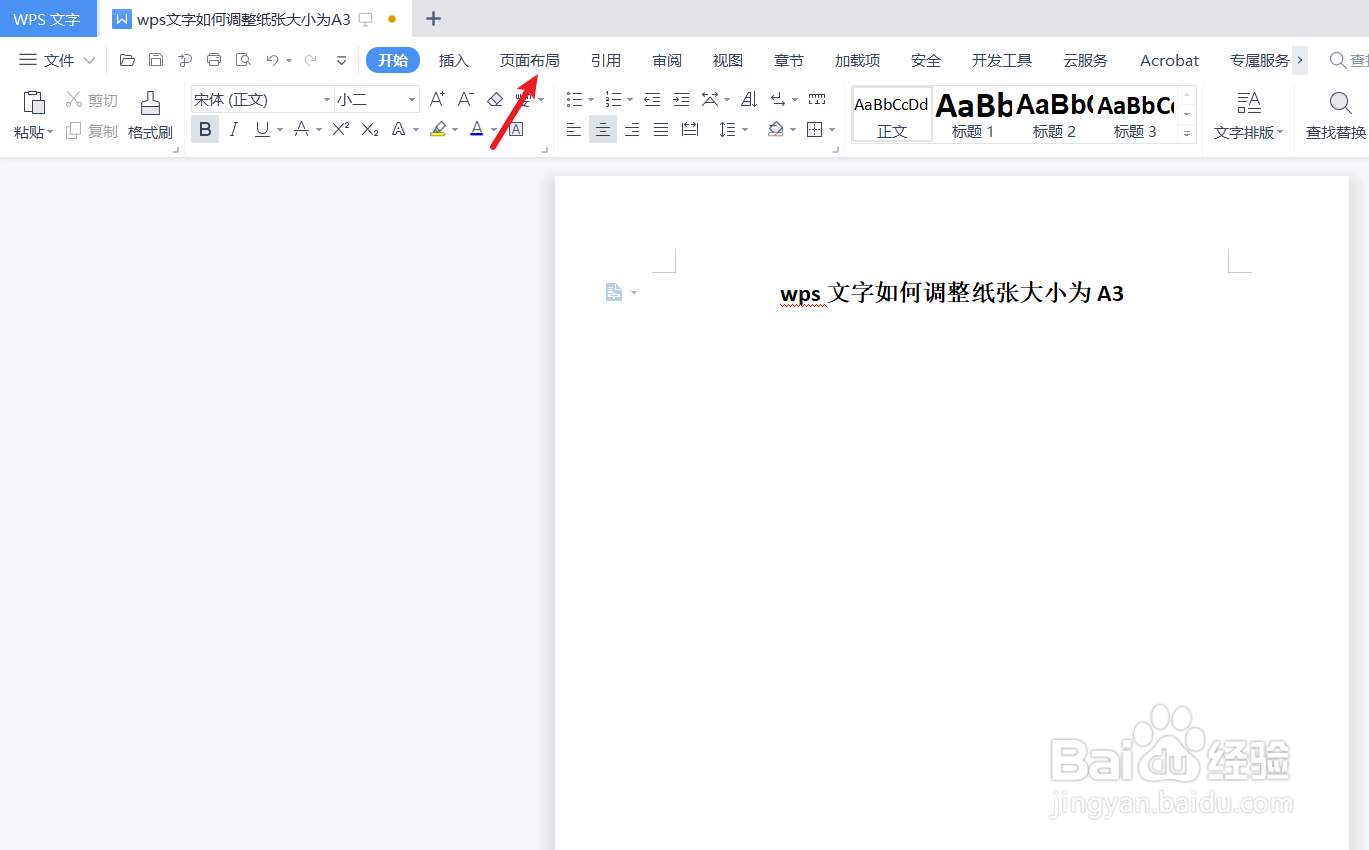
Task: Save the document with the save icon
Action: tap(156, 60)
